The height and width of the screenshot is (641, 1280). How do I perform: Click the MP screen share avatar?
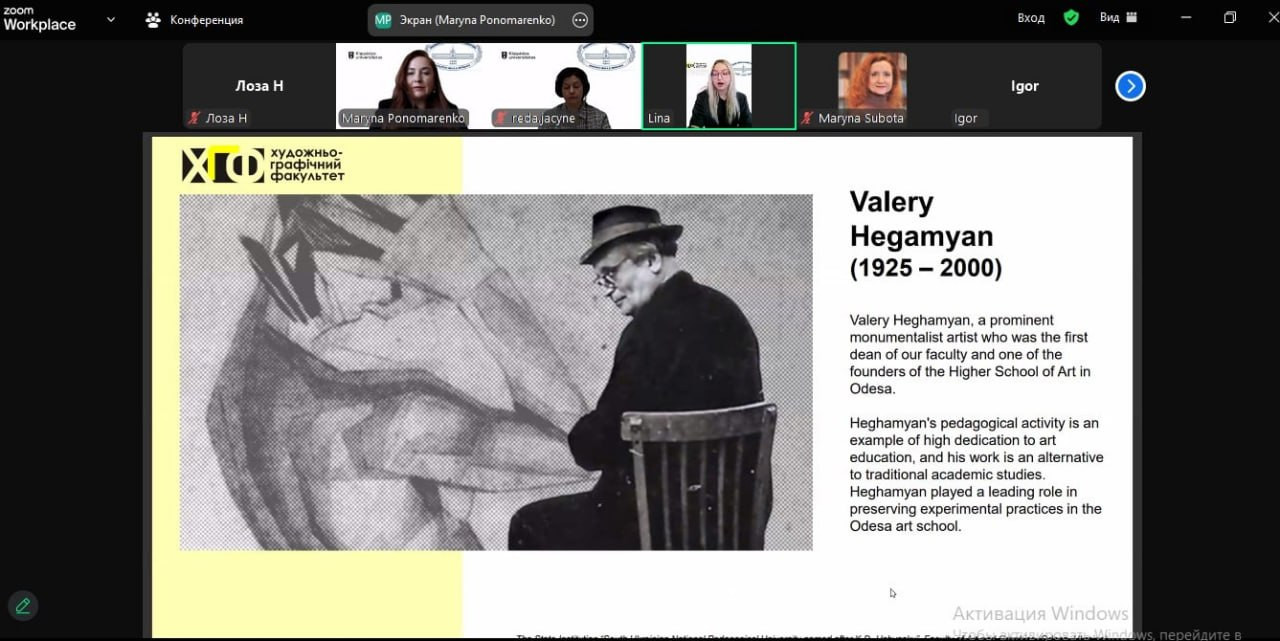383,20
